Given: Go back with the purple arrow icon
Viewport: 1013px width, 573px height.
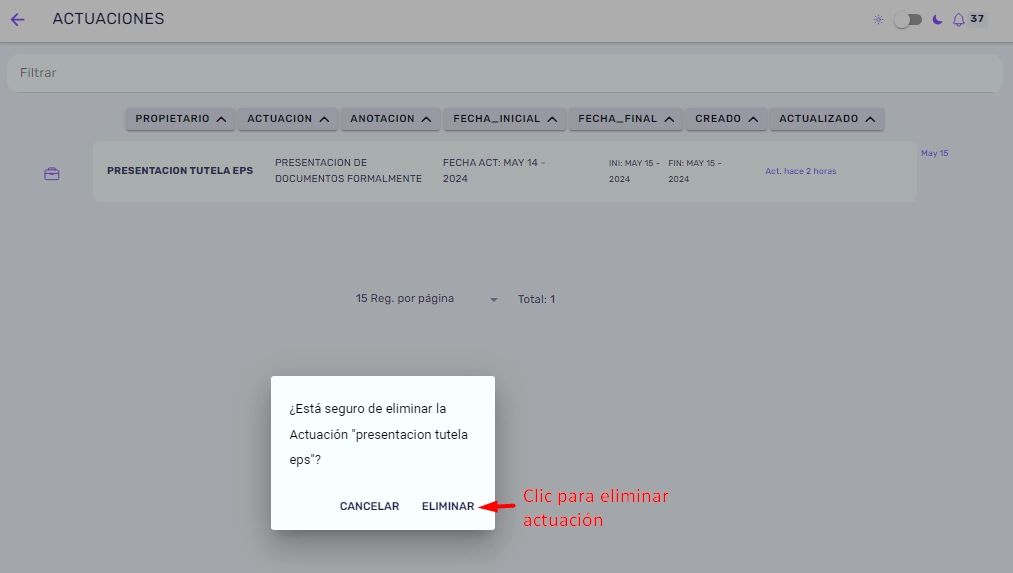Looking at the screenshot, I should [17, 19].
